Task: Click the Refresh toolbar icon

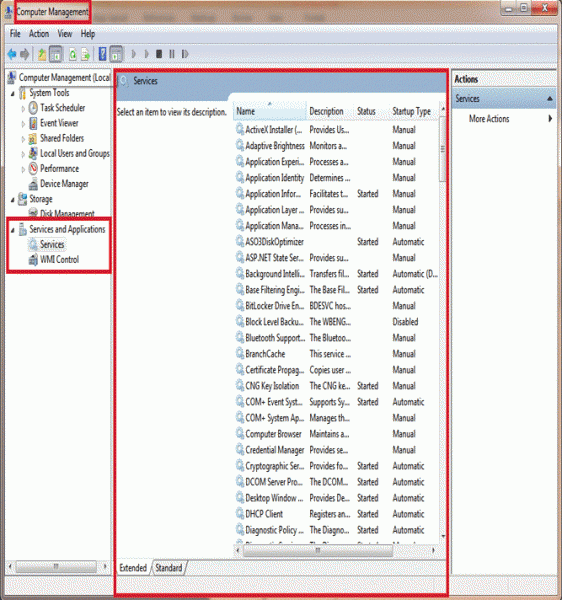Action: tap(72, 54)
